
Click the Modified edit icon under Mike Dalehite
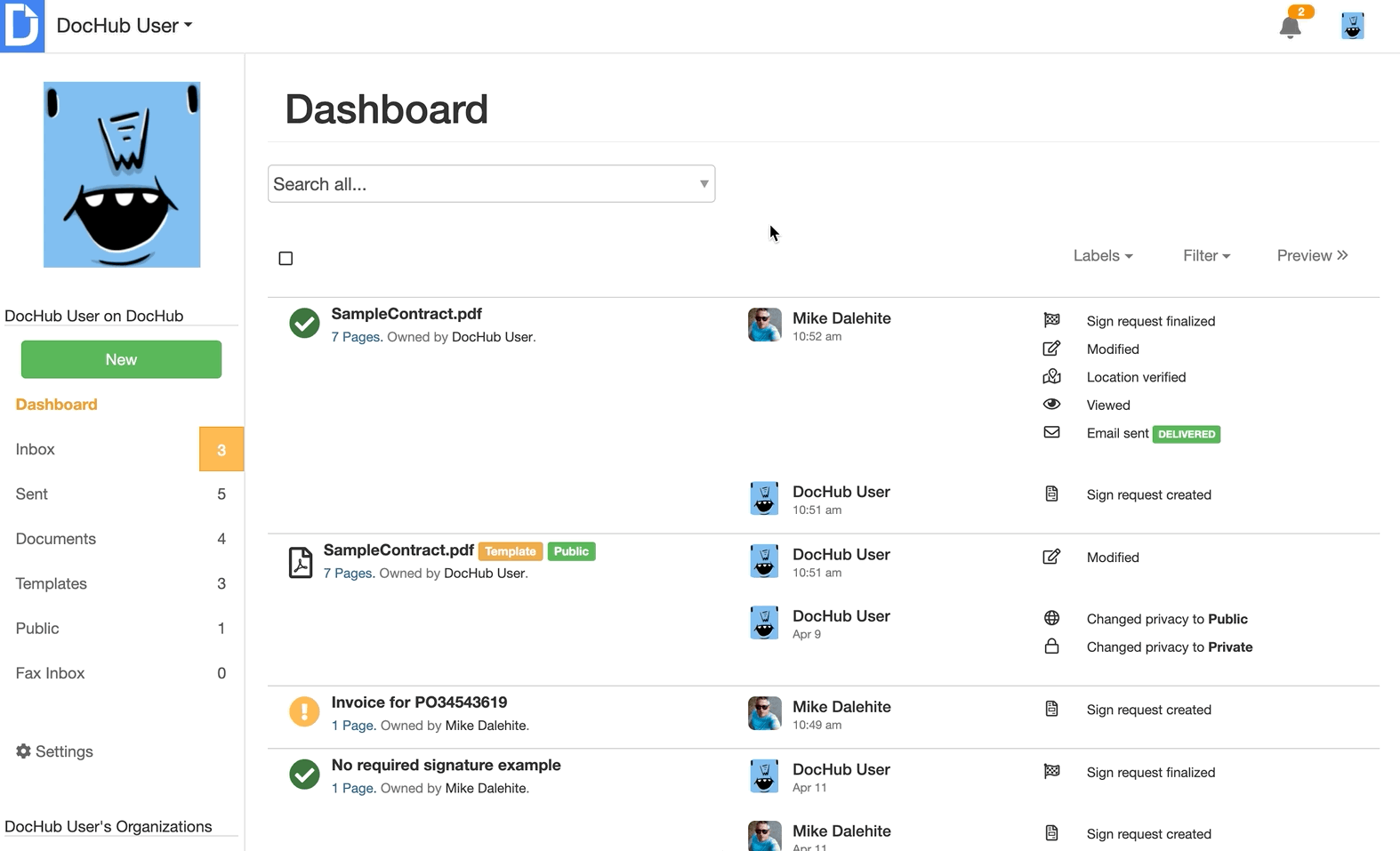[1051, 349]
